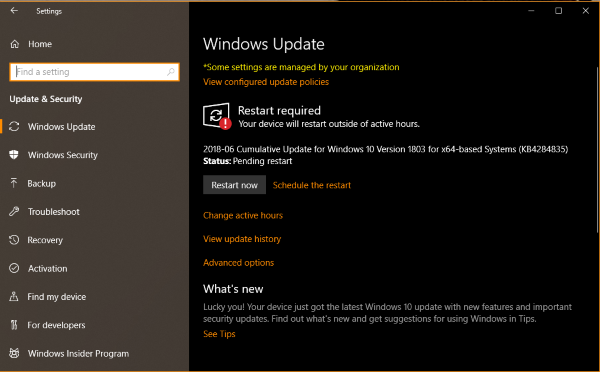Click the Home house icon
The image size is (600, 372).
(15, 44)
